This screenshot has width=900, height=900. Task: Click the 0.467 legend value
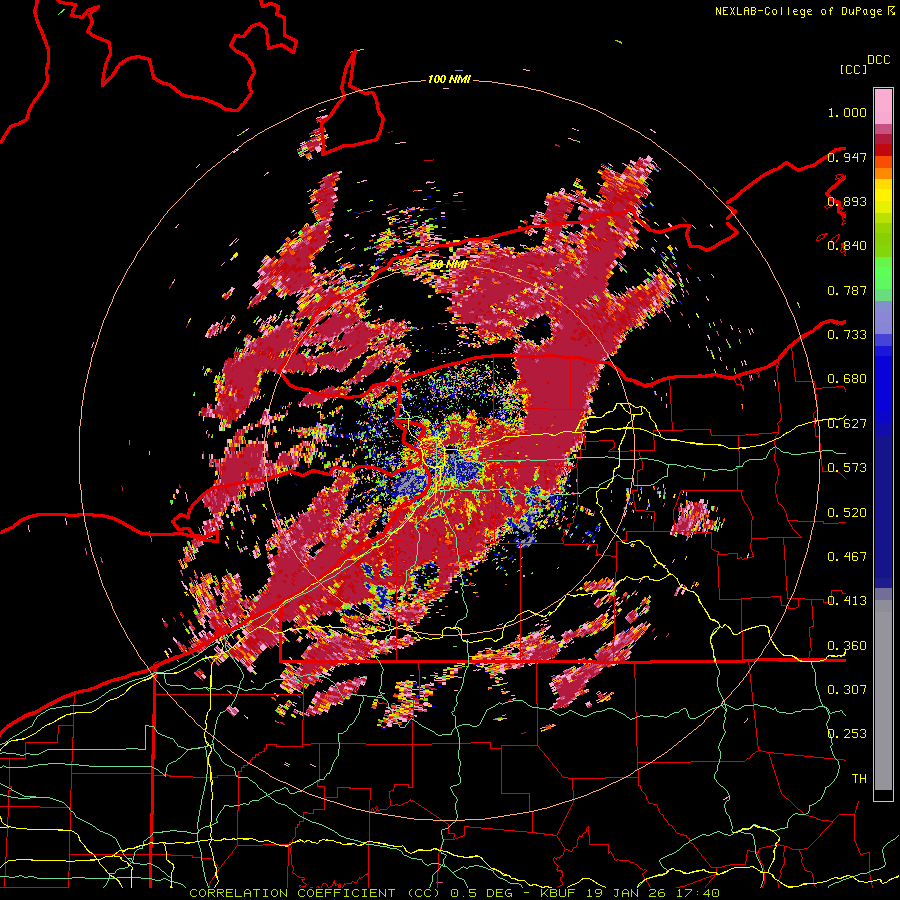[x=847, y=557]
